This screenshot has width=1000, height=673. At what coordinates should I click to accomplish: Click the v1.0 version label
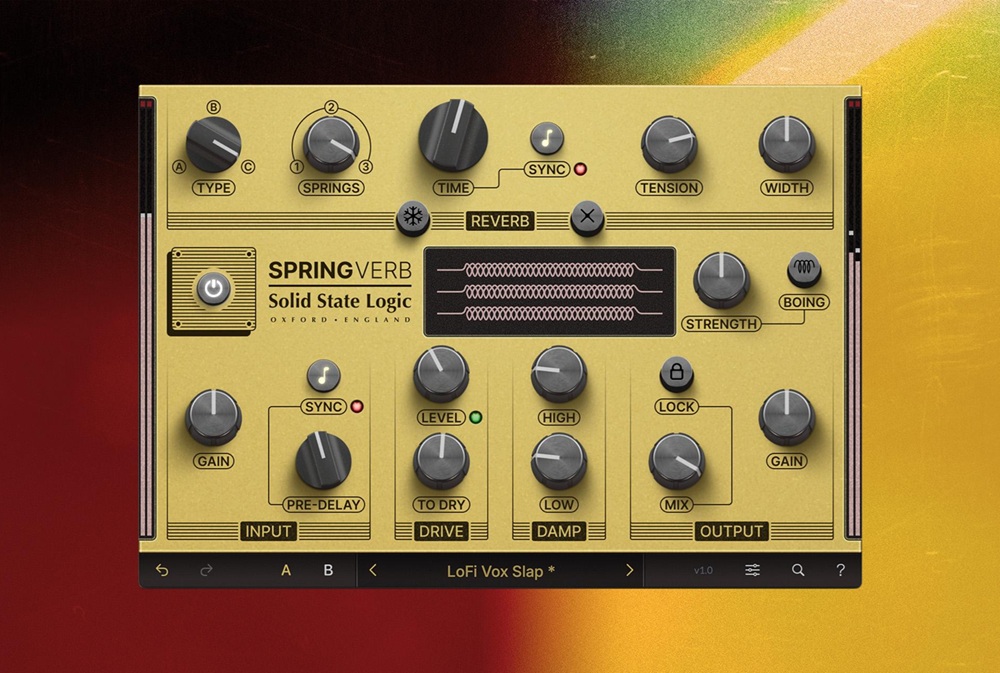coord(704,569)
